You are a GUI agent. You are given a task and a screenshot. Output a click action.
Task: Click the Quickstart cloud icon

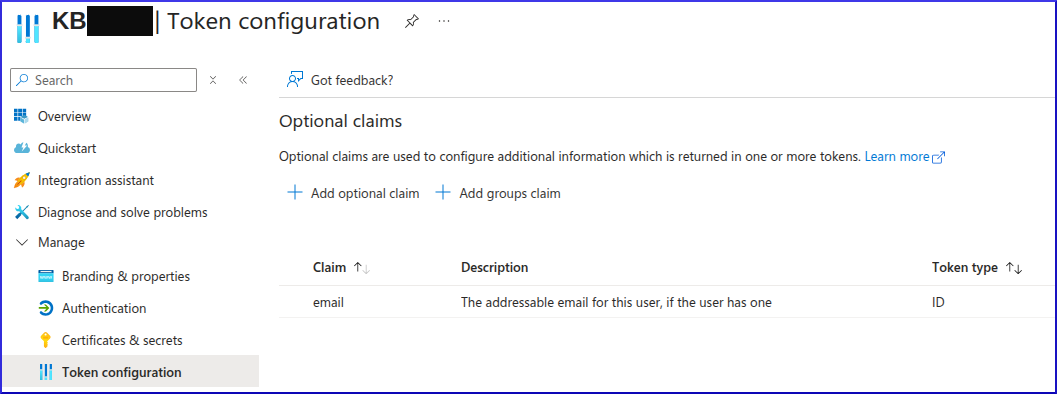pos(22,148)
